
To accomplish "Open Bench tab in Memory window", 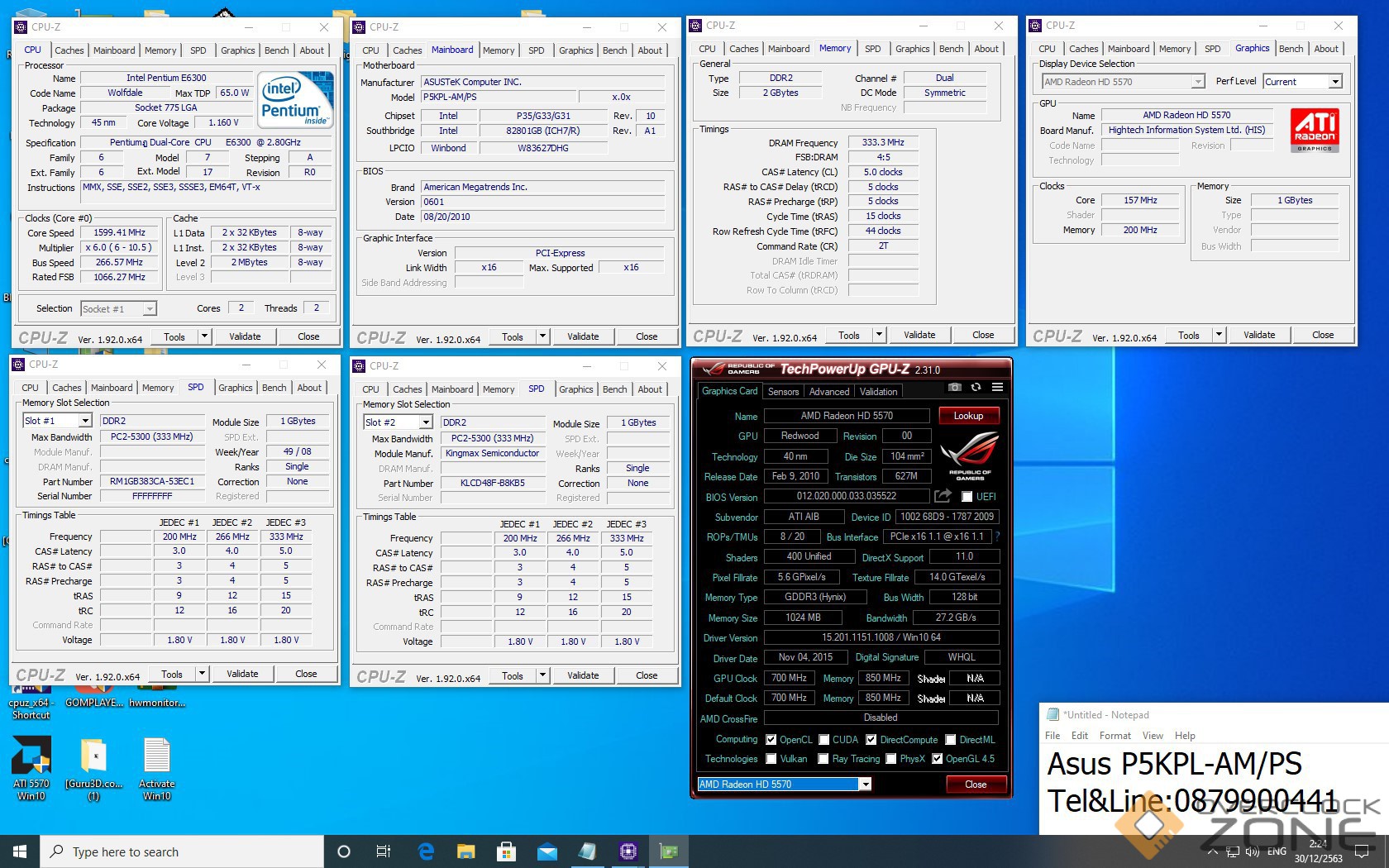I will [x=951, y=49].
